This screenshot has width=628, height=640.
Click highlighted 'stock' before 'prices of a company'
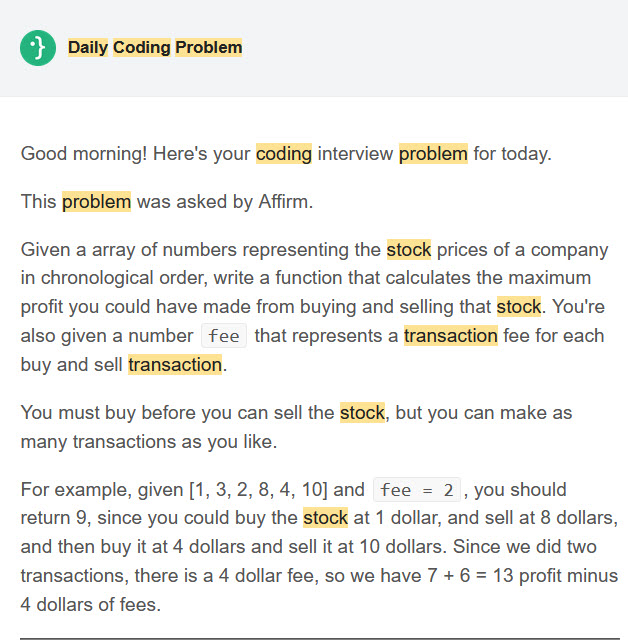pos(409,250)
